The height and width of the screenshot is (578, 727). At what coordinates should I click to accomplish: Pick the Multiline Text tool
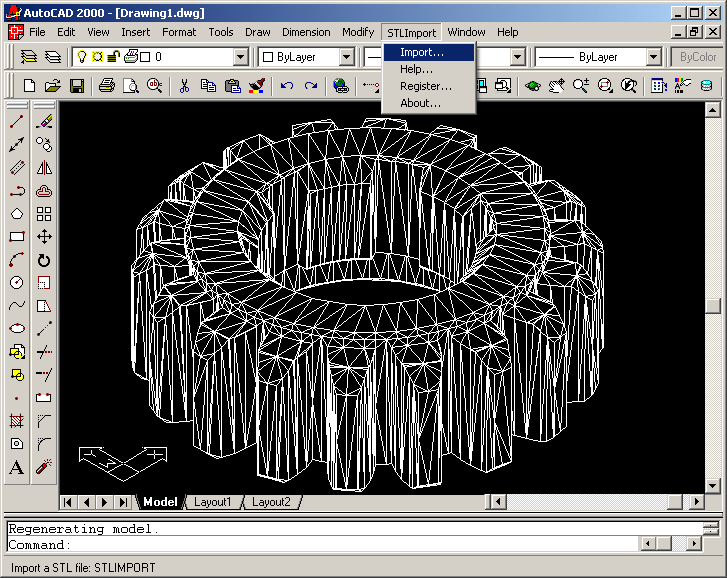tap(17, 467)
